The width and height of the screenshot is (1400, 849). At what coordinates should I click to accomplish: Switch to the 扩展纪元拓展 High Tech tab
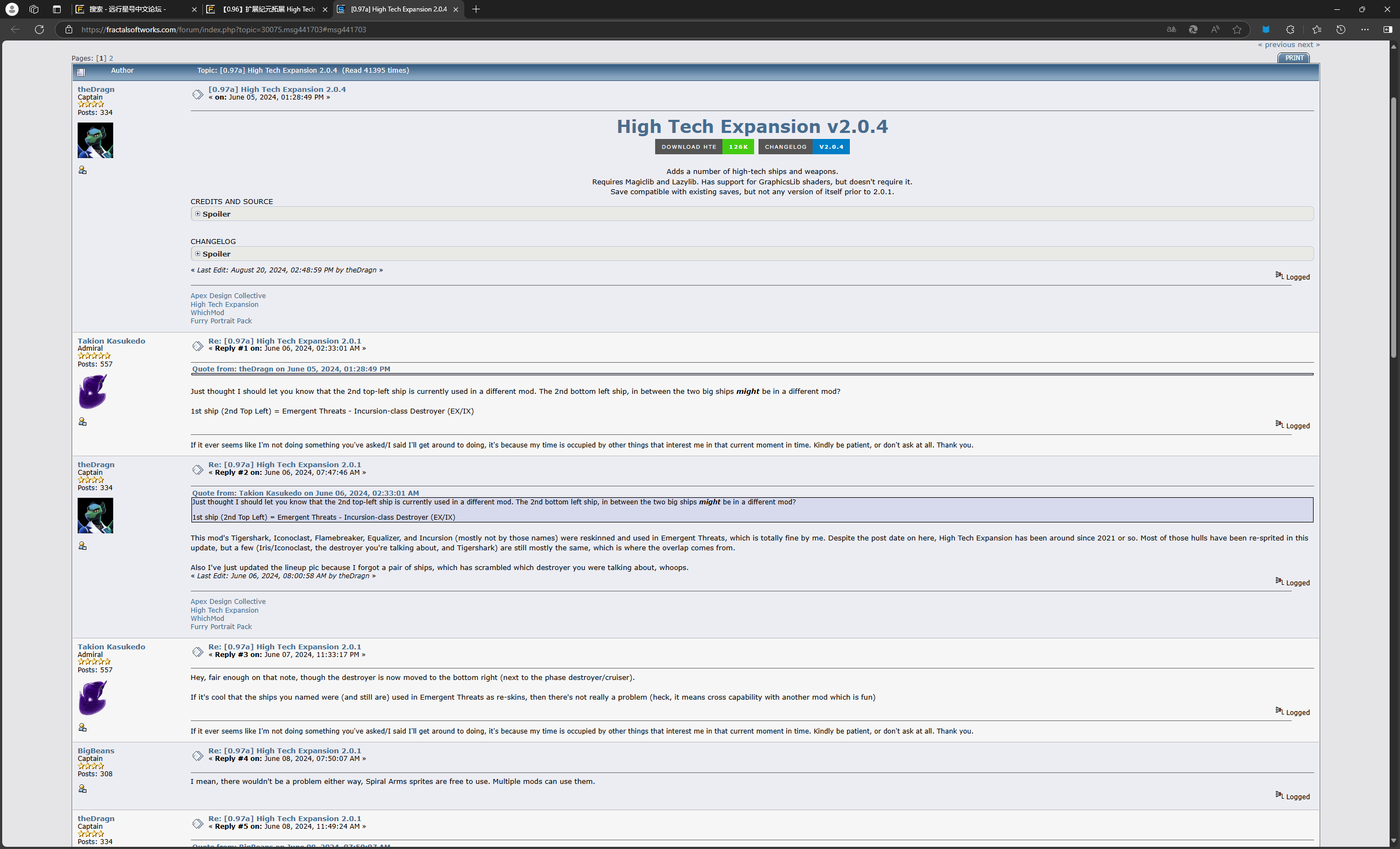point(267,9)
